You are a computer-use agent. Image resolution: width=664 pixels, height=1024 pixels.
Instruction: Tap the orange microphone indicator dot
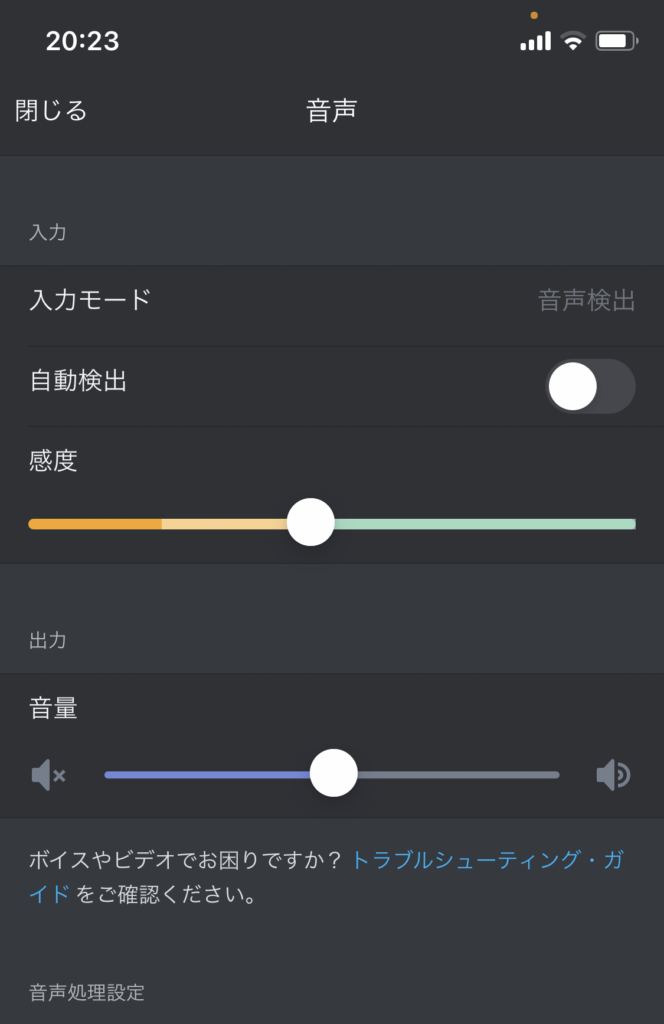point(534,15)
